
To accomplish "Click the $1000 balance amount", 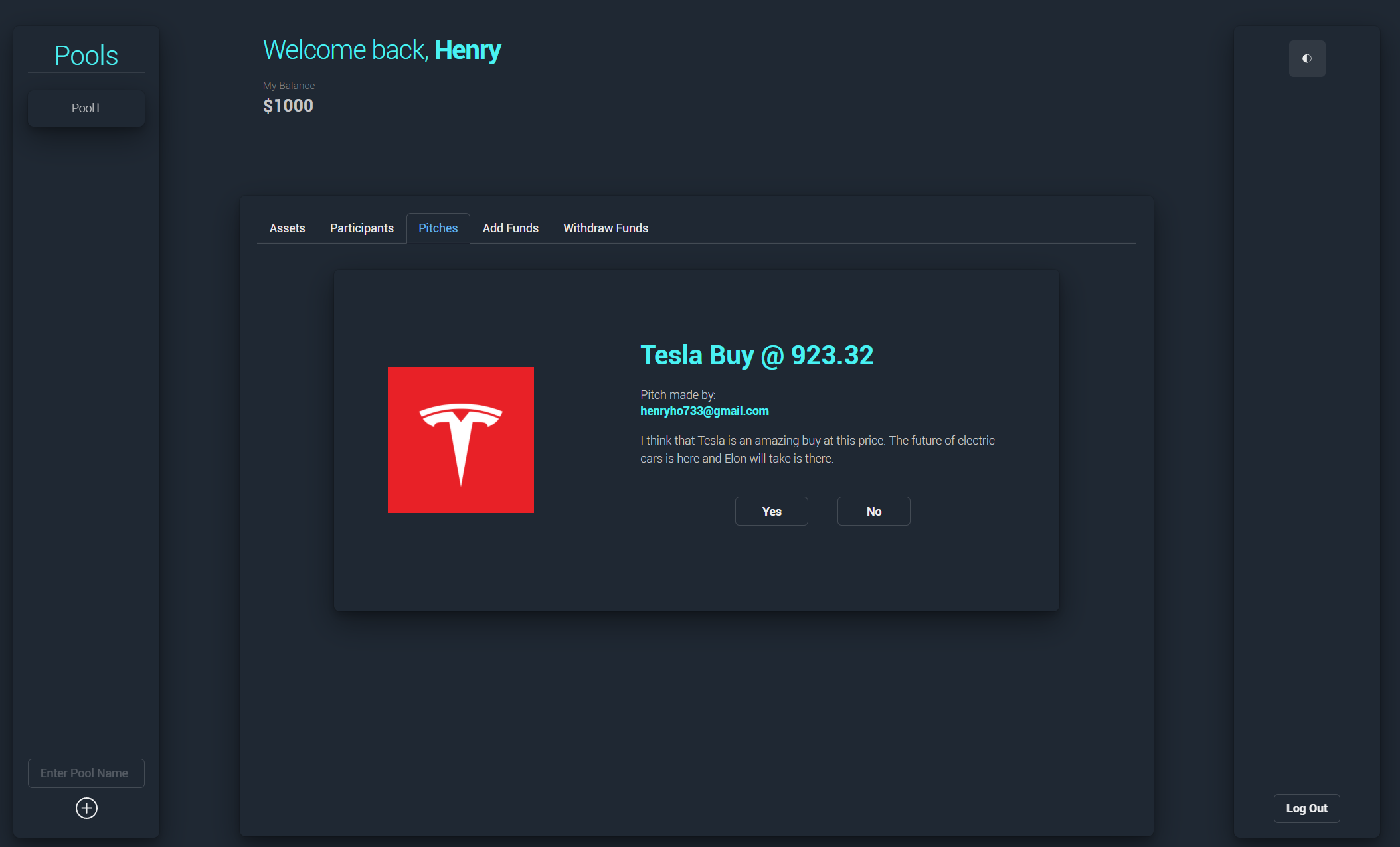I will 288,106.
